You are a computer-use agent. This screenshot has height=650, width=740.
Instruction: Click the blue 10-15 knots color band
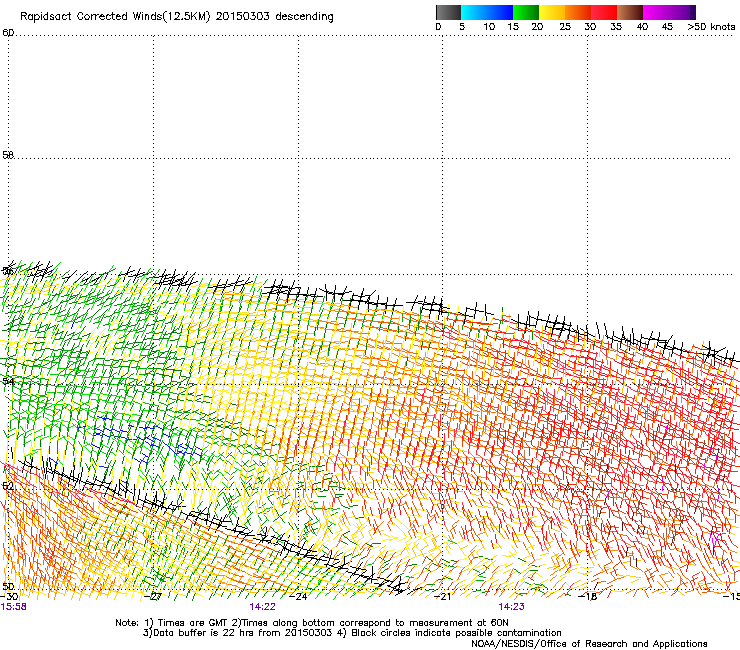point(500,12)
